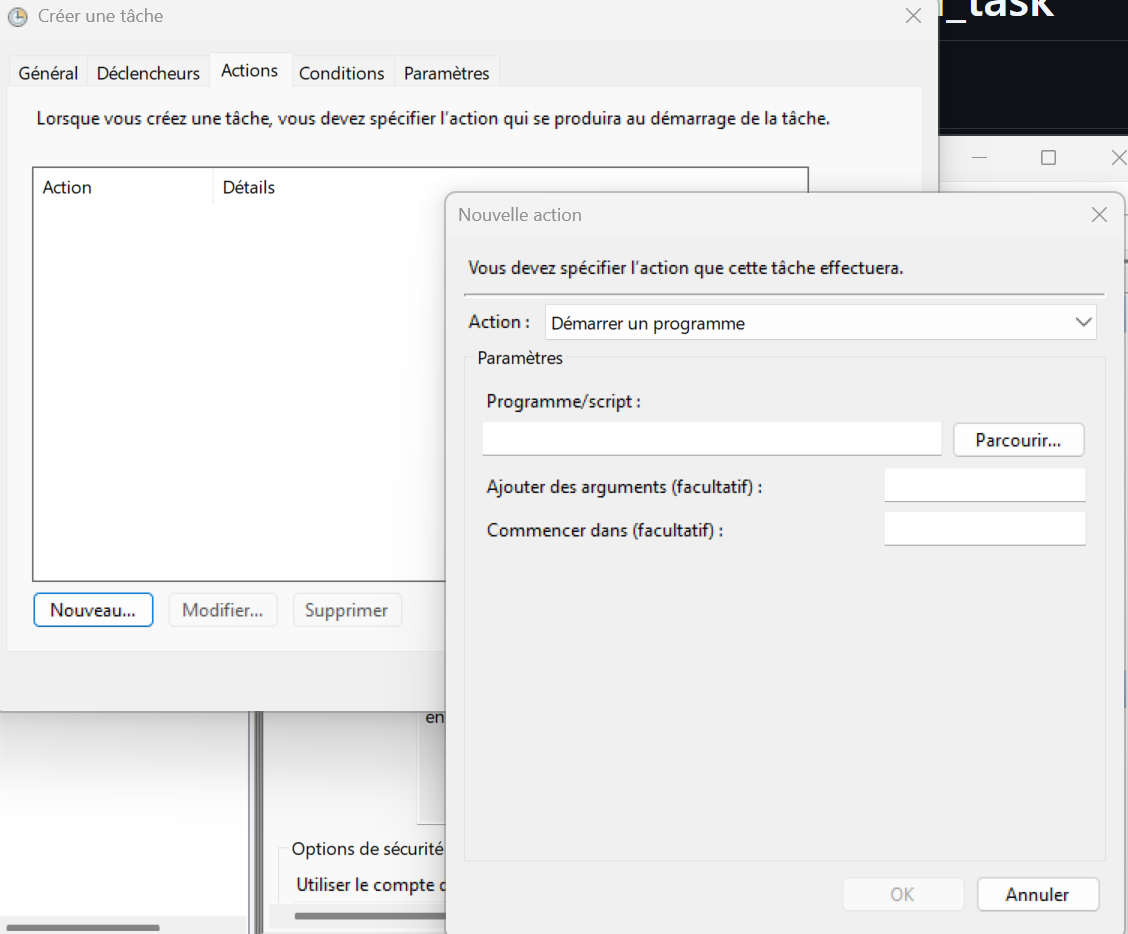Expand the Action combo box chevron arrow
The height and width of the screenshot is (934, 1128).
[x=1083, y=322]
